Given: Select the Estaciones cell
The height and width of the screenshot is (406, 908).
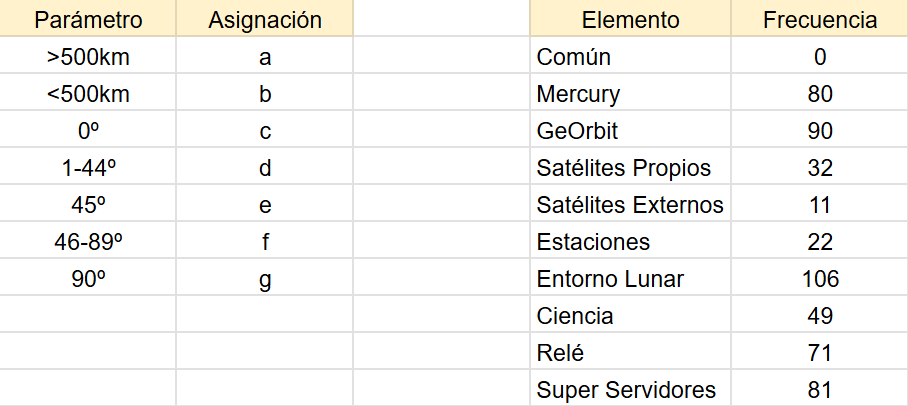Looking at the screenshot, I should pos(630,242).
